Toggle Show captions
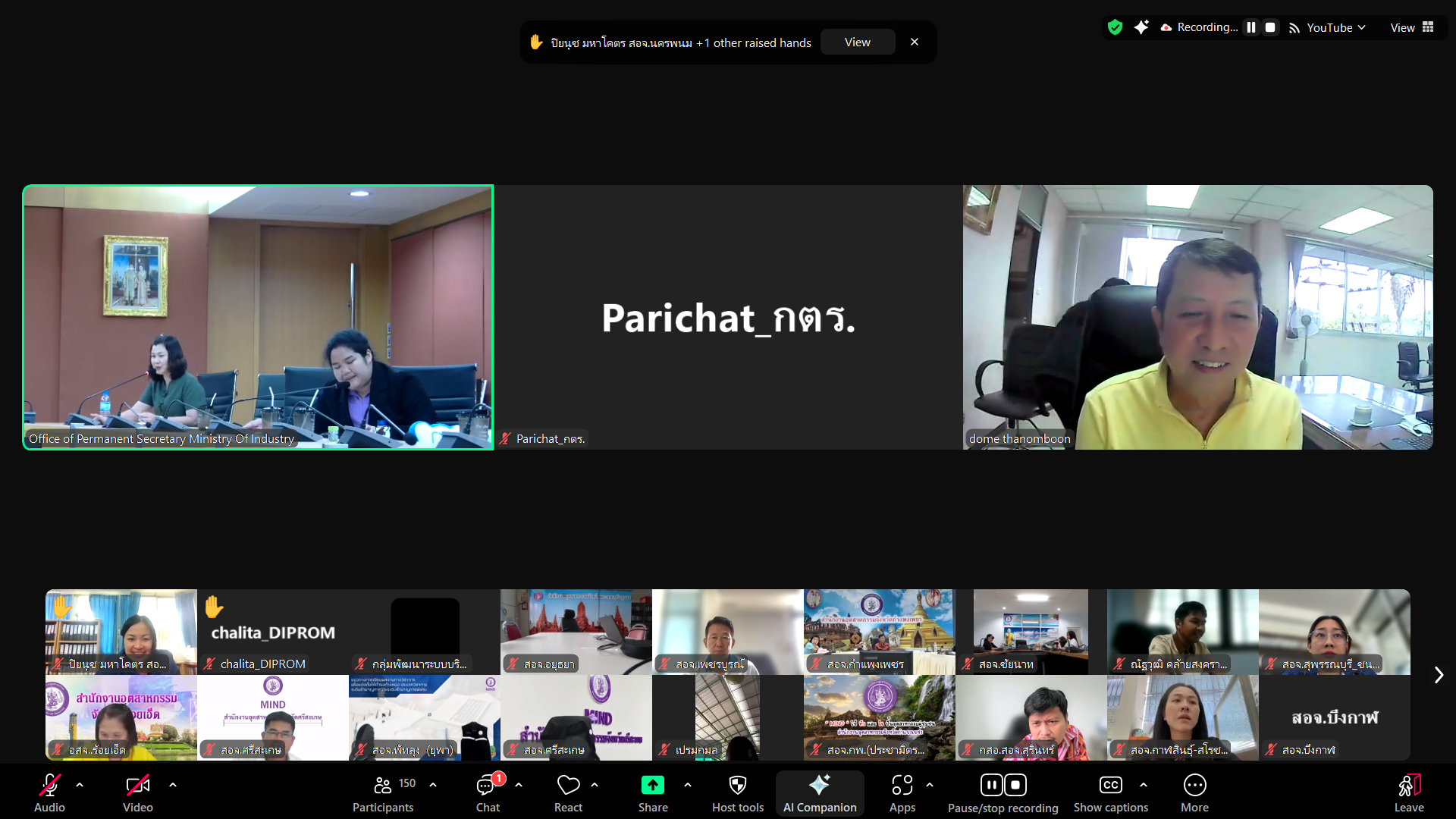Image resolution: width=1456 pixels, height=819 pixels. [x=1110, y=792]
